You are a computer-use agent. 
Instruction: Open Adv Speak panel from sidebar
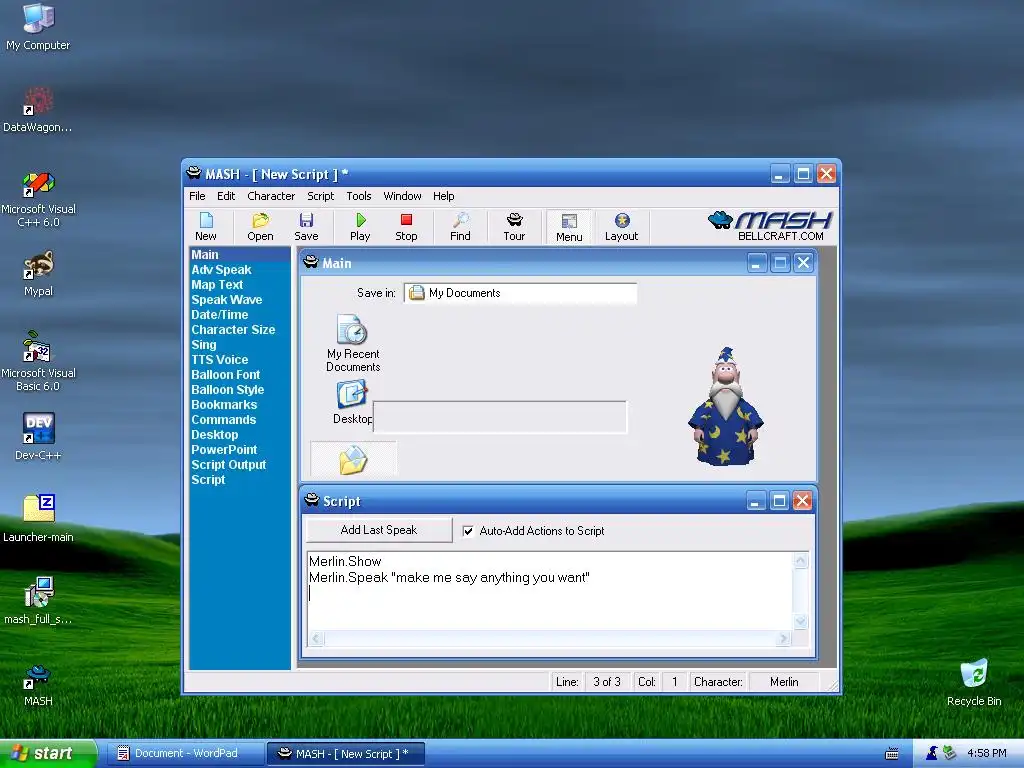pos(221,270)
